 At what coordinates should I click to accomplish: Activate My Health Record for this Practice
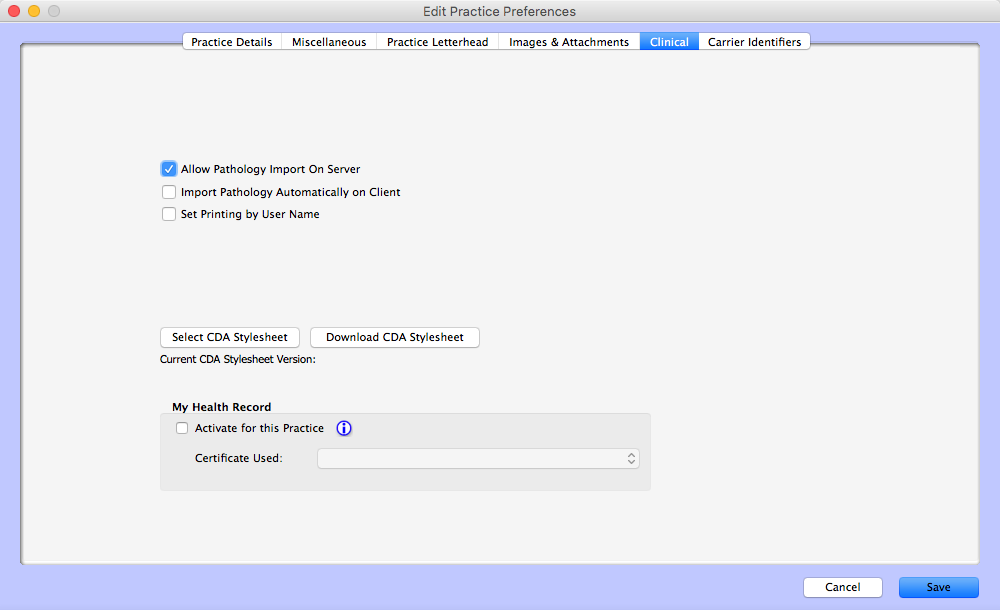pyautogui.click(x=181, y=427)
